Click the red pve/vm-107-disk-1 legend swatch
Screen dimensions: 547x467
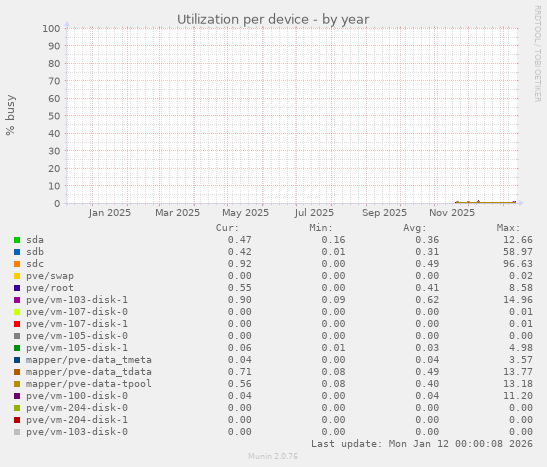(x=17, y=324)
